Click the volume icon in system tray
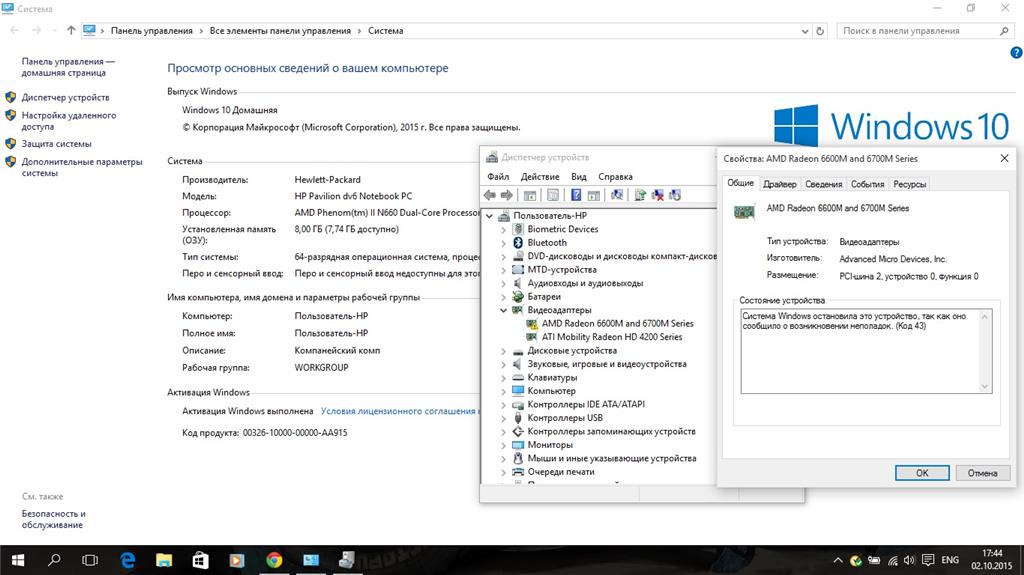This screenshot has width=1024, height=575. (909, 561)
